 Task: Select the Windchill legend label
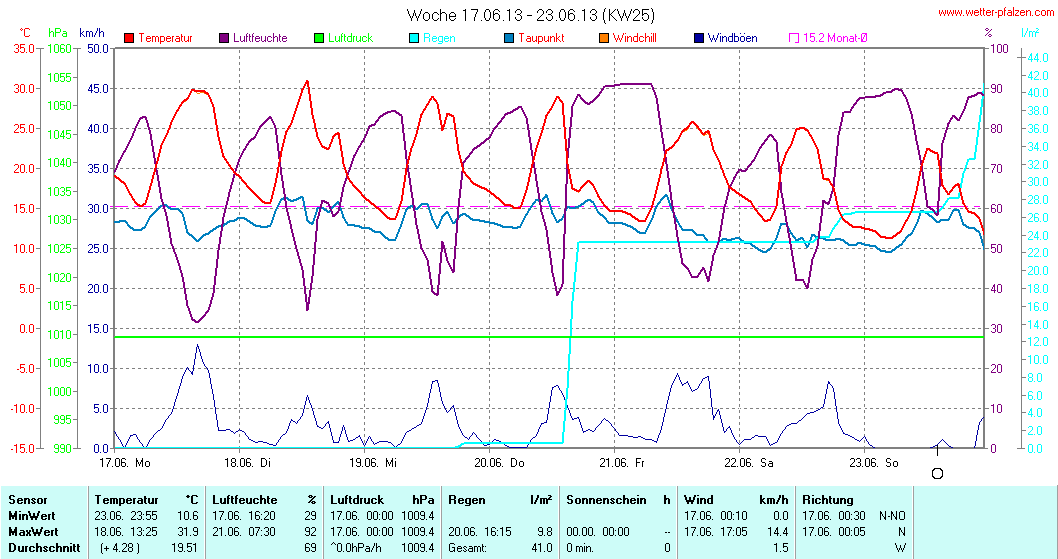(635, 38)
